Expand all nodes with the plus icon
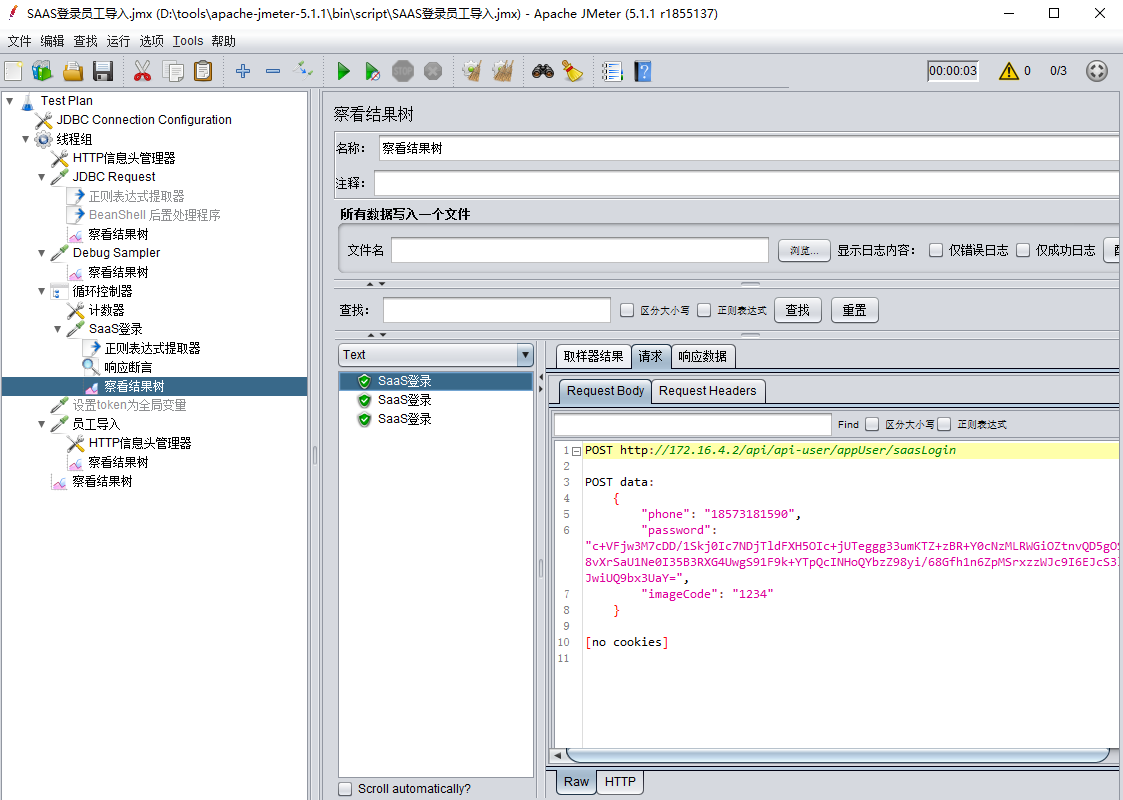Screen dimensions: 1123x800 (243, 71)
